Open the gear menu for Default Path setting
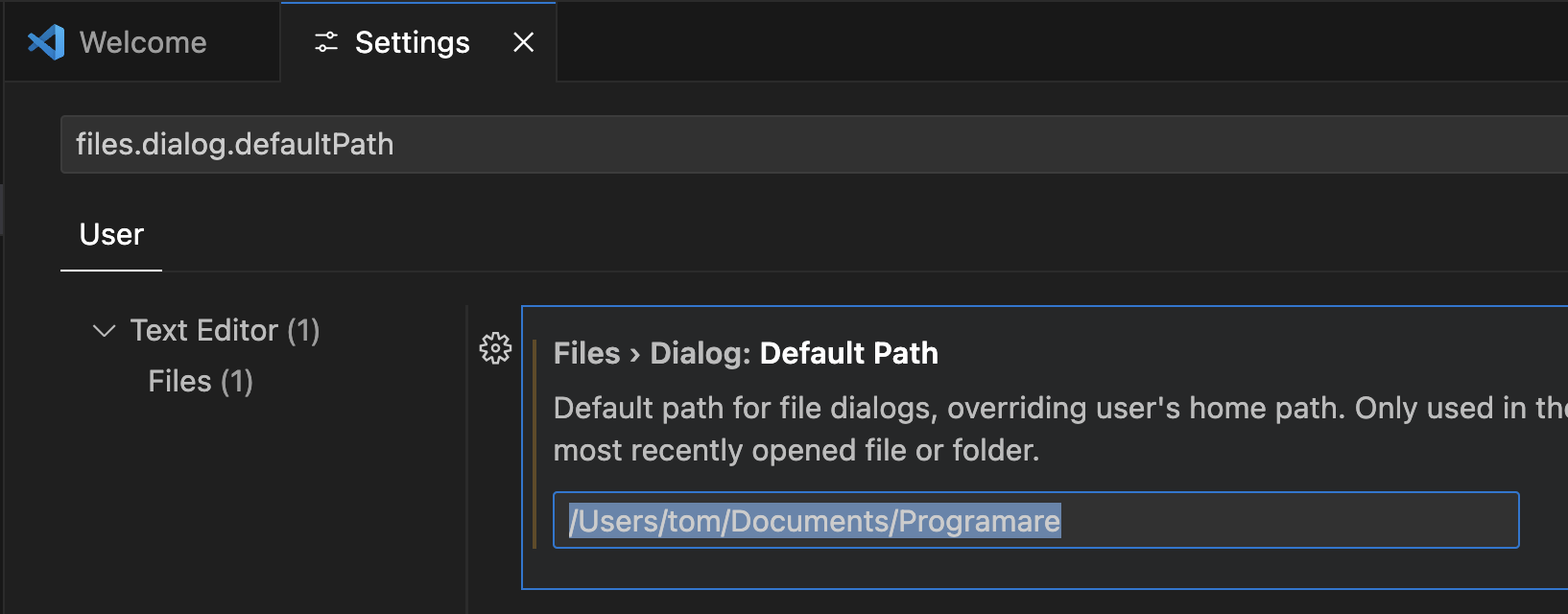 [x=495, y=348]
